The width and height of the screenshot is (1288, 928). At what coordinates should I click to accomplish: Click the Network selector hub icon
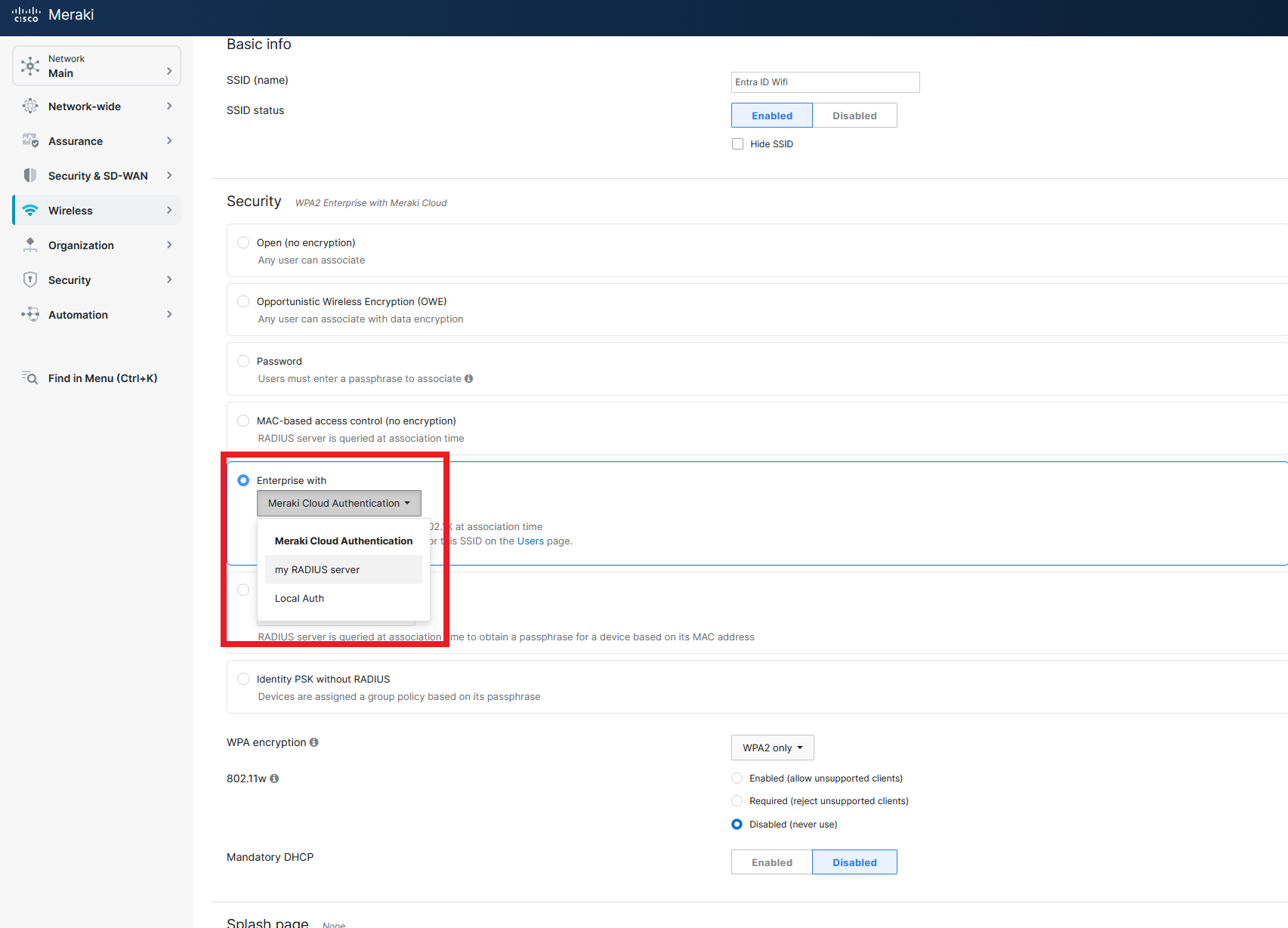(x=30, y=66)
